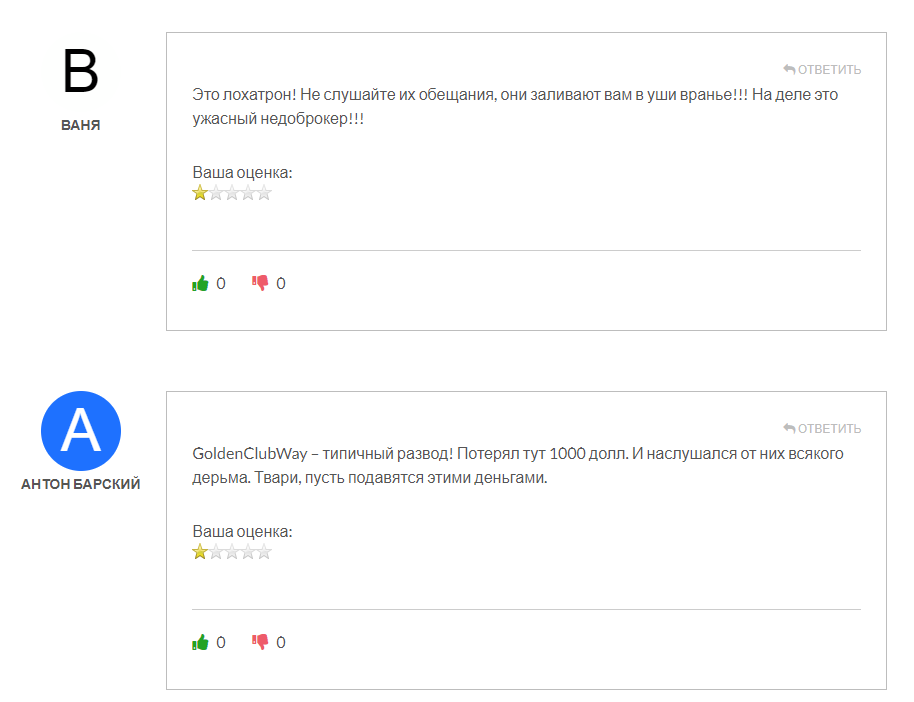Viewport: 914px width, 702px height.
Task: Open the АНТОН БАРСКИЙ username
Action: pos(80,484)
